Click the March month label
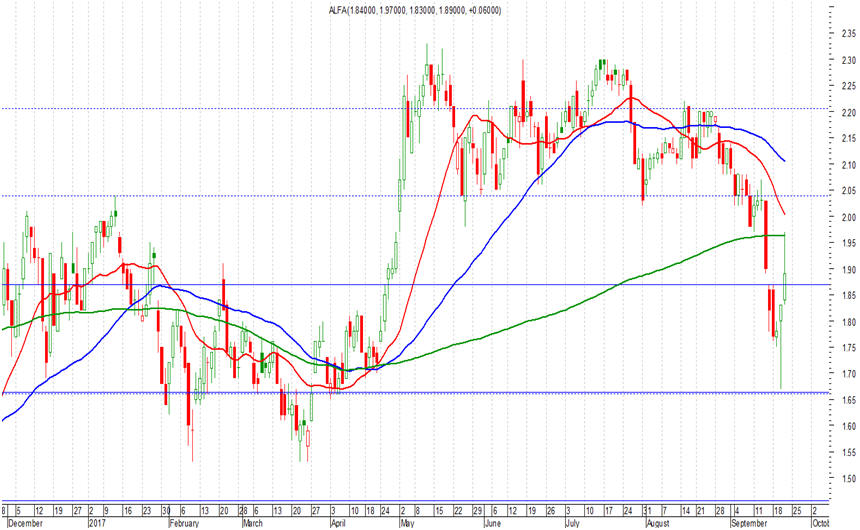 [252, 523]
